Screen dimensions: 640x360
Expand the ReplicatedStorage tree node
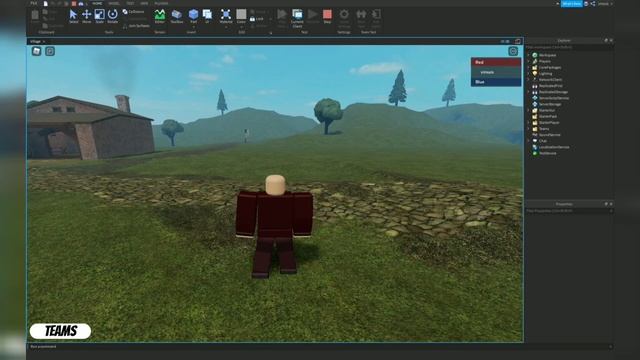(529, 92)
